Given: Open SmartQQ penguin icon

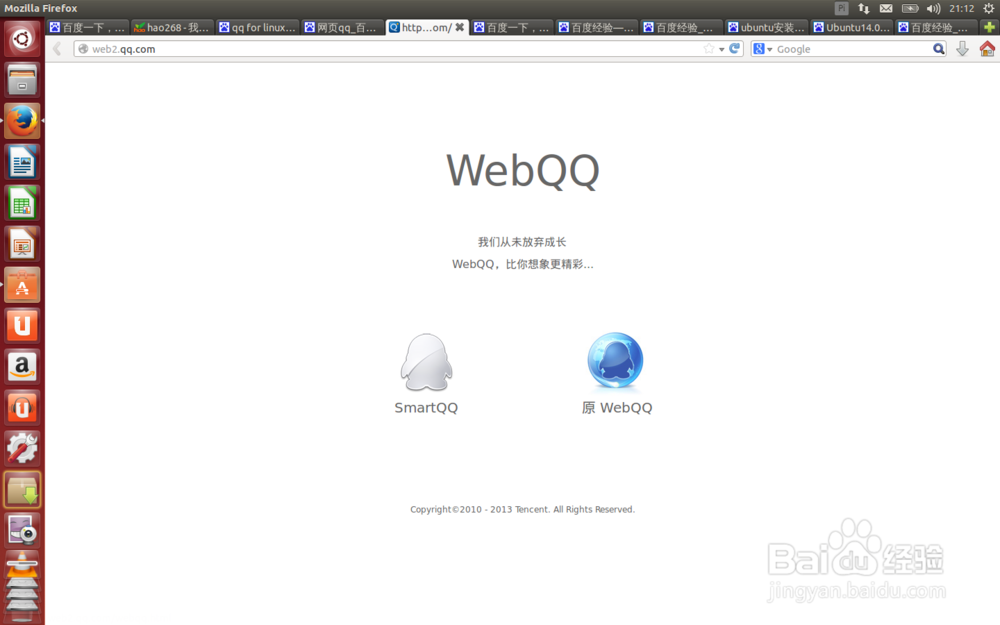Looking at the screenshot, I should click(426, 362).
